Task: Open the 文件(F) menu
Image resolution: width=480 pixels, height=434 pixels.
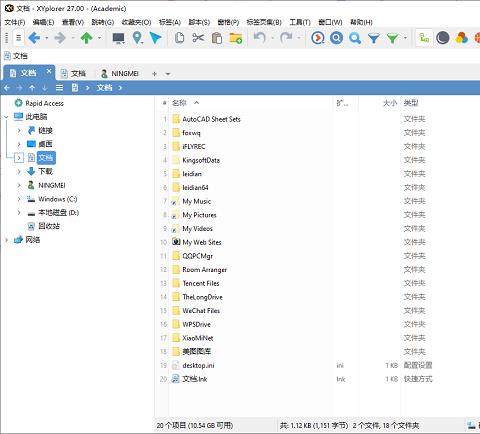Action: pyautogui.click(x=15, y=22)
